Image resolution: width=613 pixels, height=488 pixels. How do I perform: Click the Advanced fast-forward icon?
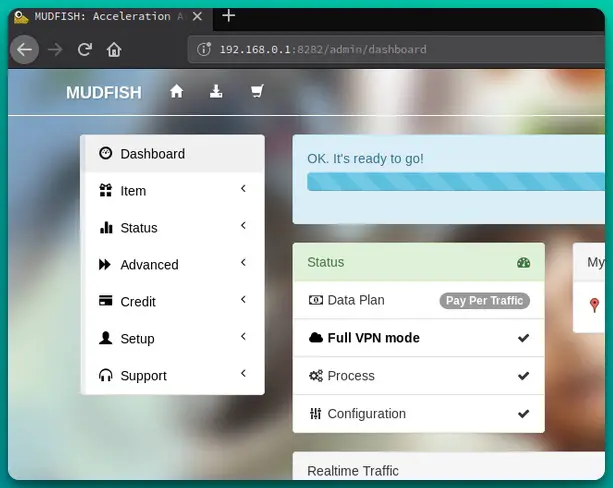click(x=105, y=264)
